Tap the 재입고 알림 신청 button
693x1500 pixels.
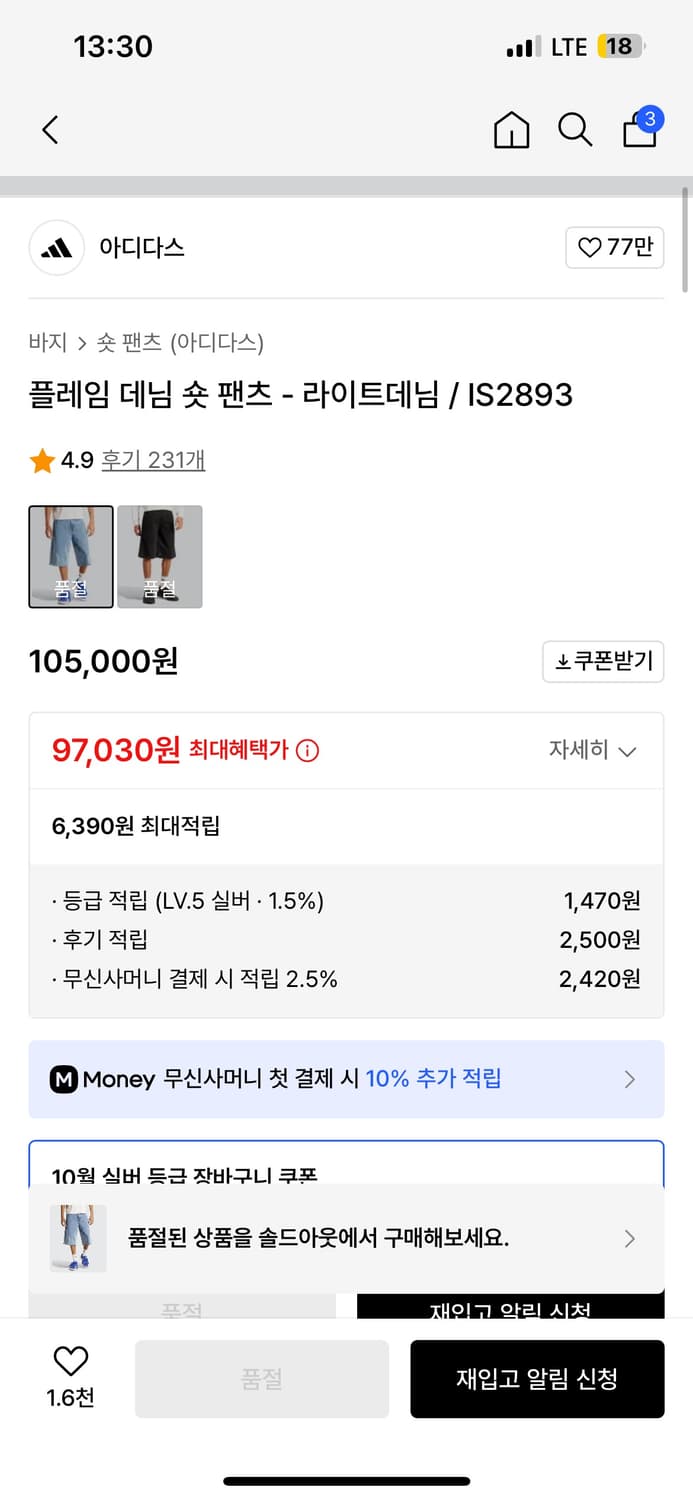coord(537,1379)
